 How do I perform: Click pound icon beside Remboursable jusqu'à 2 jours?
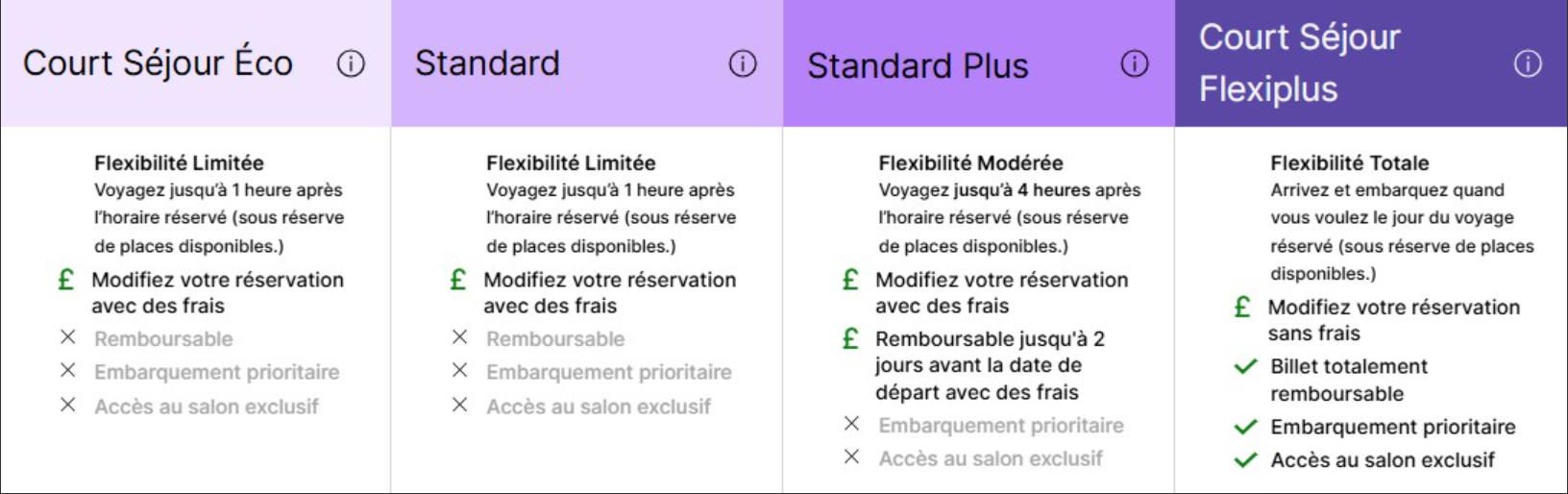click(850, 338)
